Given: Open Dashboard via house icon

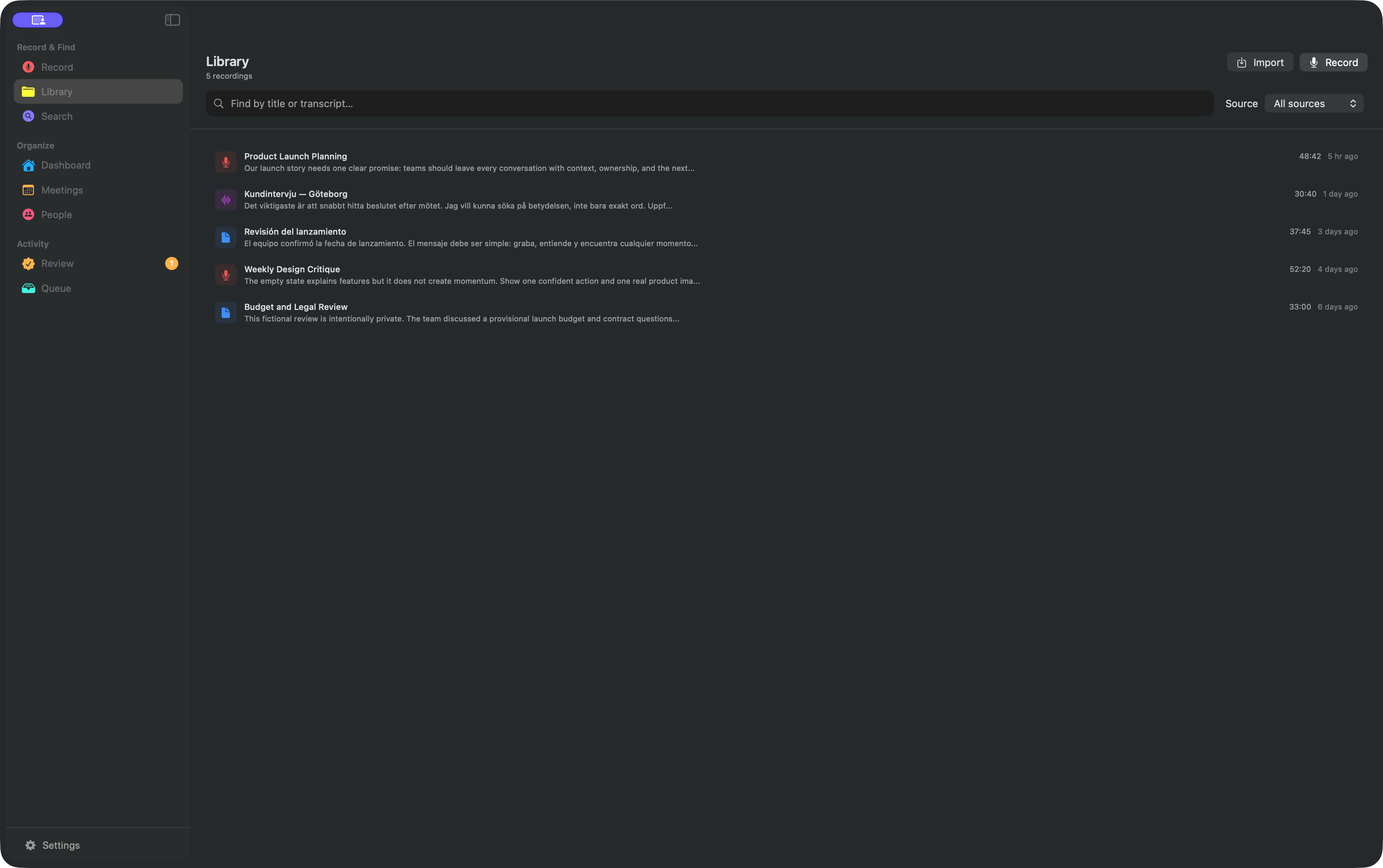Looking at the screenshot, I should (x=28, y=165).
